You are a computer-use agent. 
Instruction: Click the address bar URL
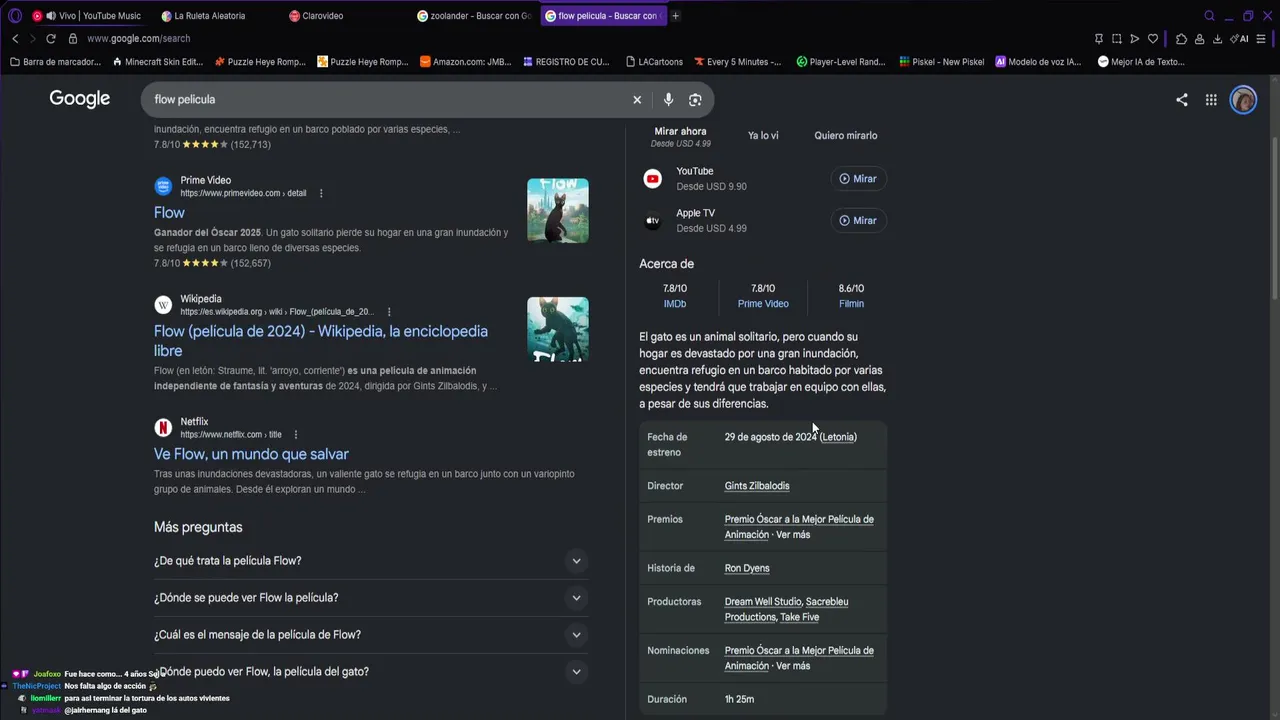coord(138,39)
